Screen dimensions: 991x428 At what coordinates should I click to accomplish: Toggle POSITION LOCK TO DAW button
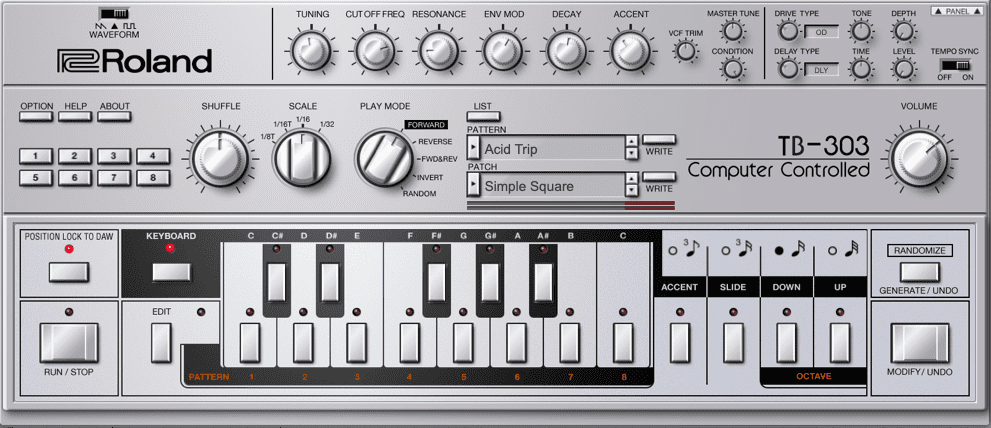click(x=69, y=272)
